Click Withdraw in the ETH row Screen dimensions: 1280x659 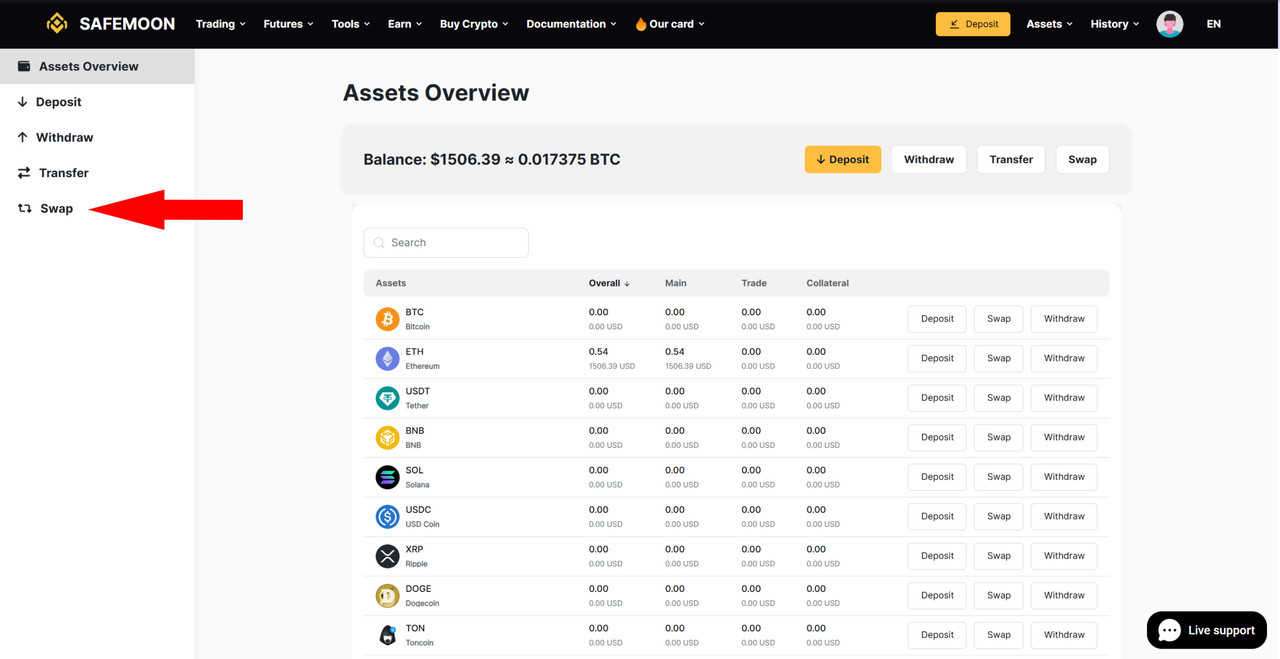(x=1064, y=358)
